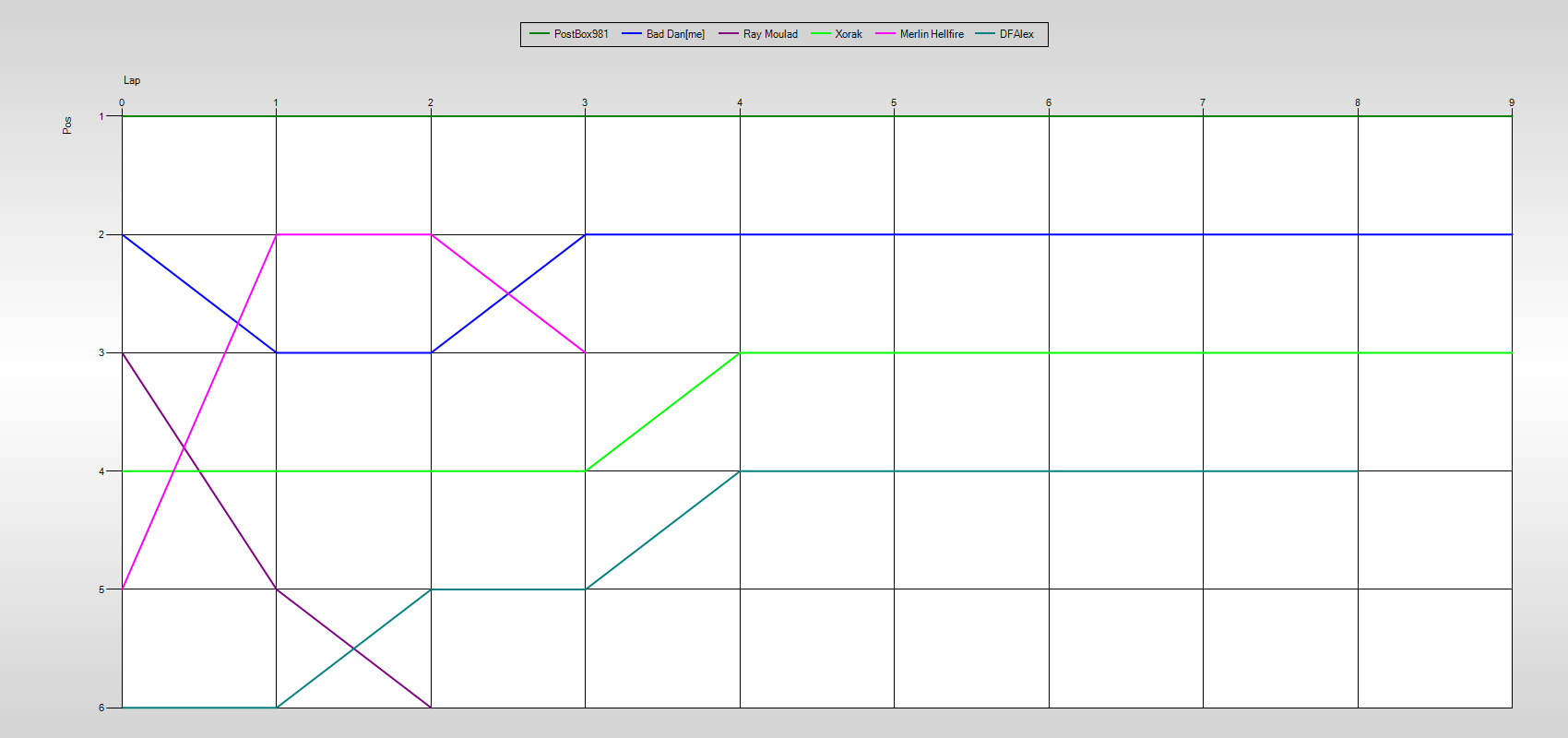Click the "Pos" axis title
The height and width of the screenshot is (738, 1568).
click(67, 125)
